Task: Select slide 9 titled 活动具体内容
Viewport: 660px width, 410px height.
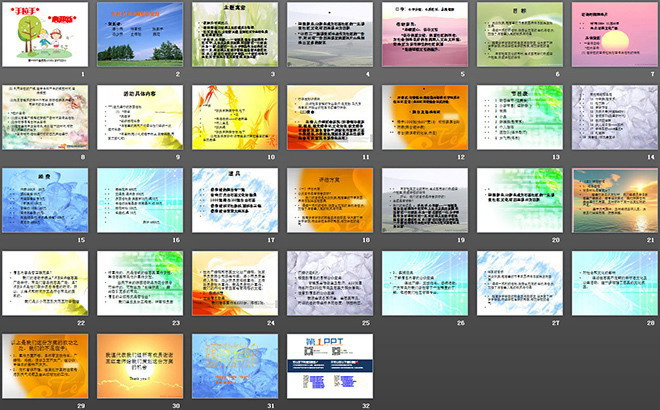Action: [x=139, y=117]
